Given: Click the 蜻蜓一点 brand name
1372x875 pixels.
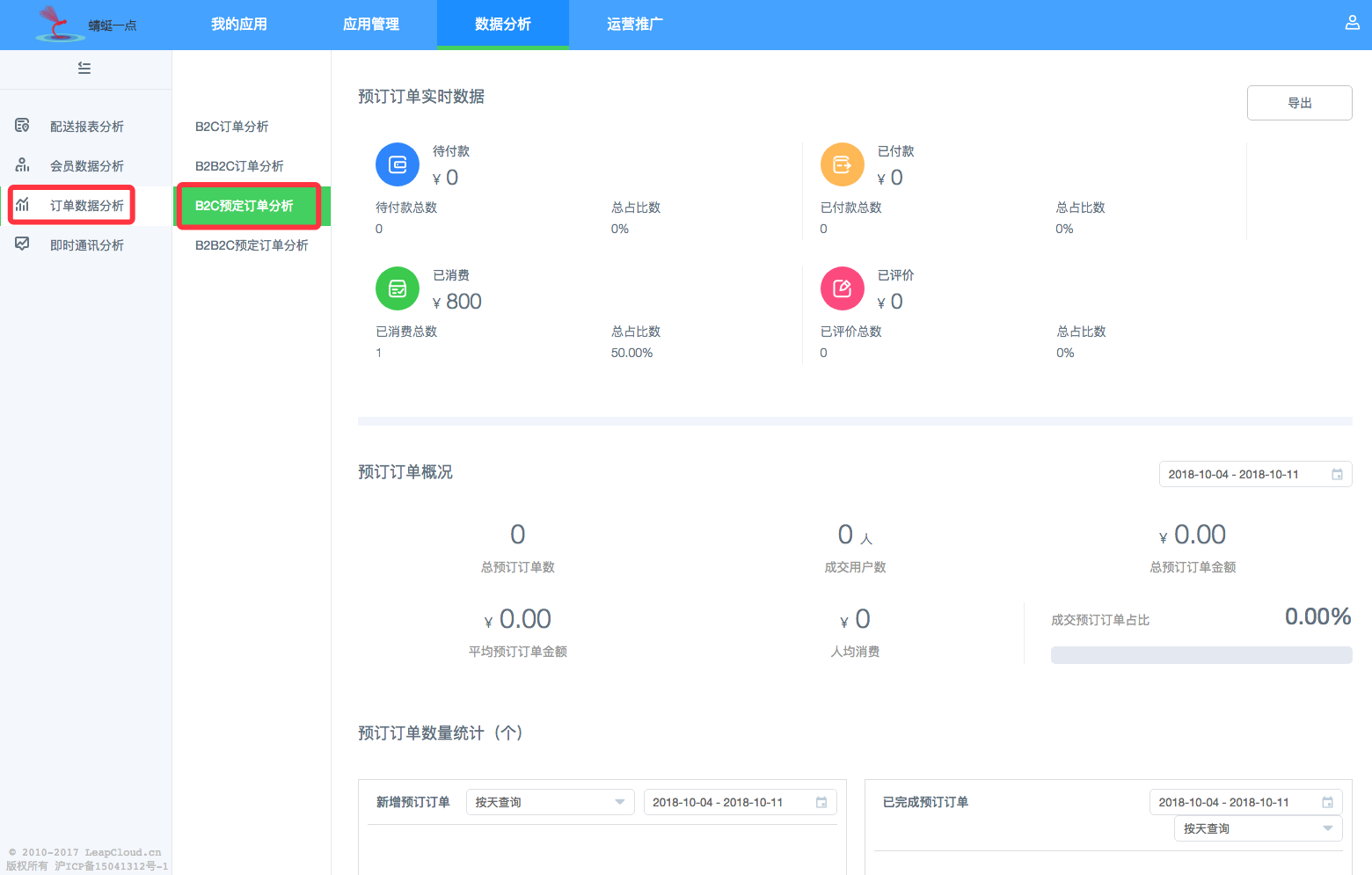Looking at the screenshot, I should tap(113, 26).
